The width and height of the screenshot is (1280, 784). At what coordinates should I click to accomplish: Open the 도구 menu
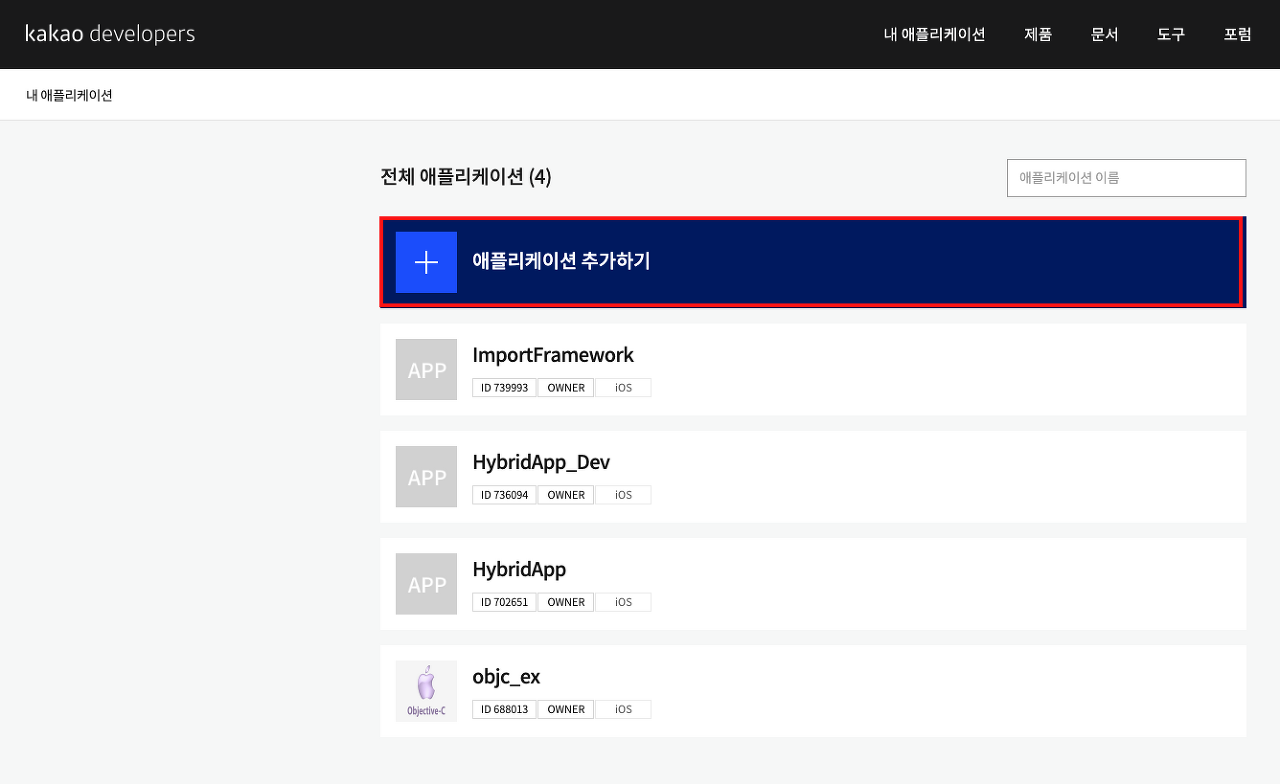pyautogui.click(x=1171, y=34)
